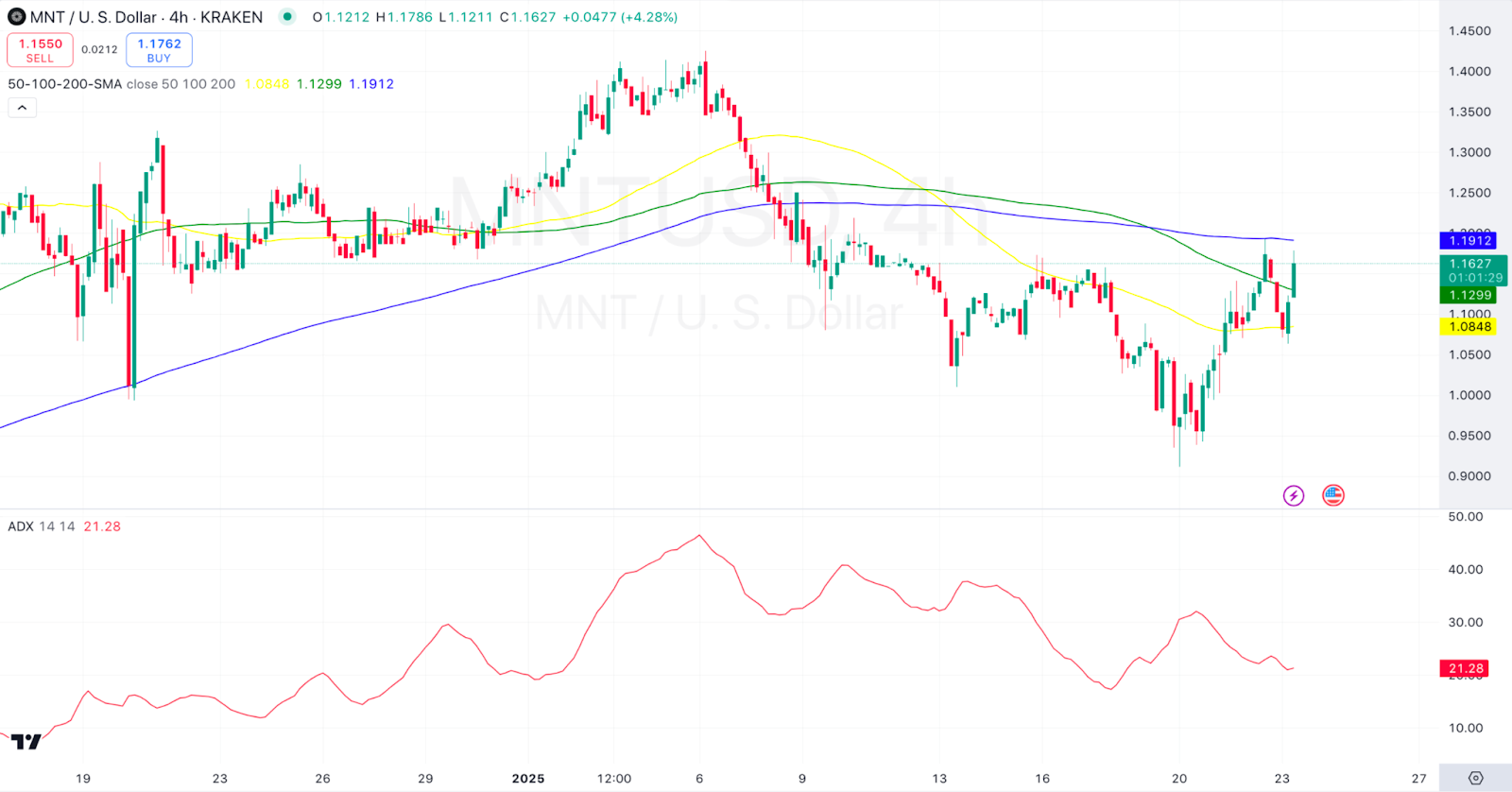1512x792 pixels.
Task: Collapse the indicator legend with the chevron
Action: 23,108
